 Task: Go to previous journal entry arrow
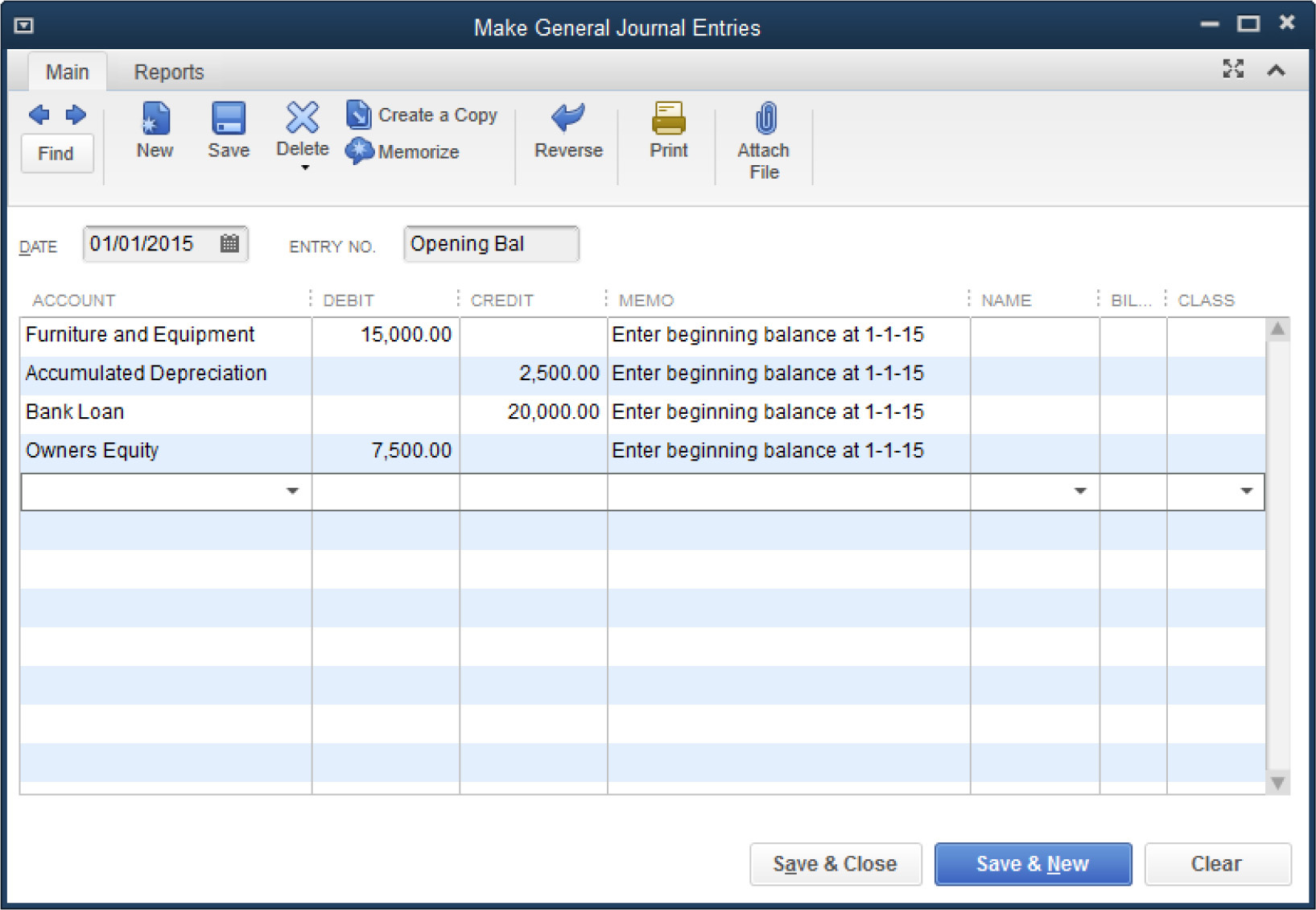(39, 115)
